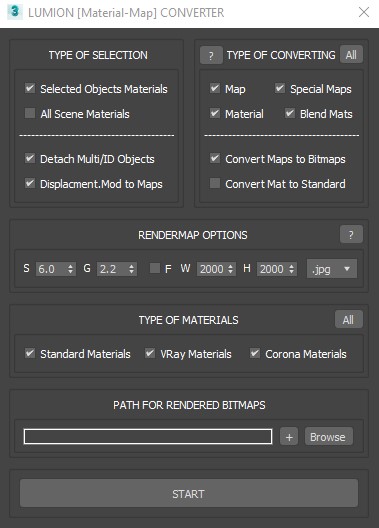Click the 3ds Max icon in the title bar
This screenshot has height=528, width=379.
pyautogui.click(x=14, y=12)
